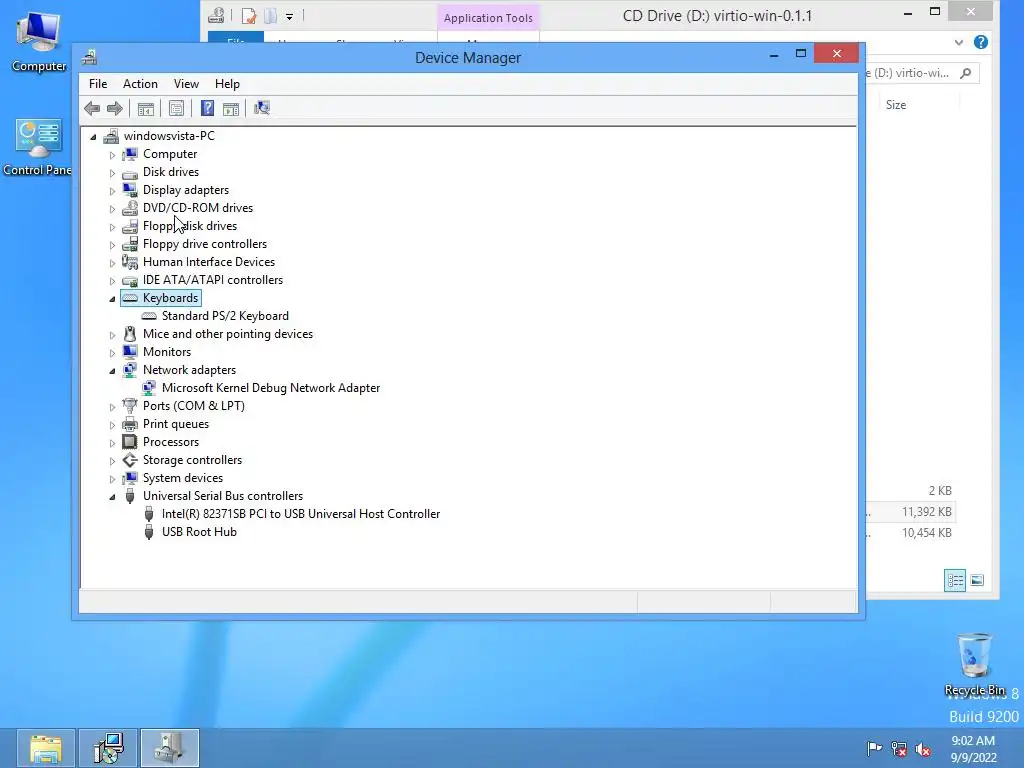Select the Human Interface Devices icon
The image size is (1024, 768).
point(130,262)
